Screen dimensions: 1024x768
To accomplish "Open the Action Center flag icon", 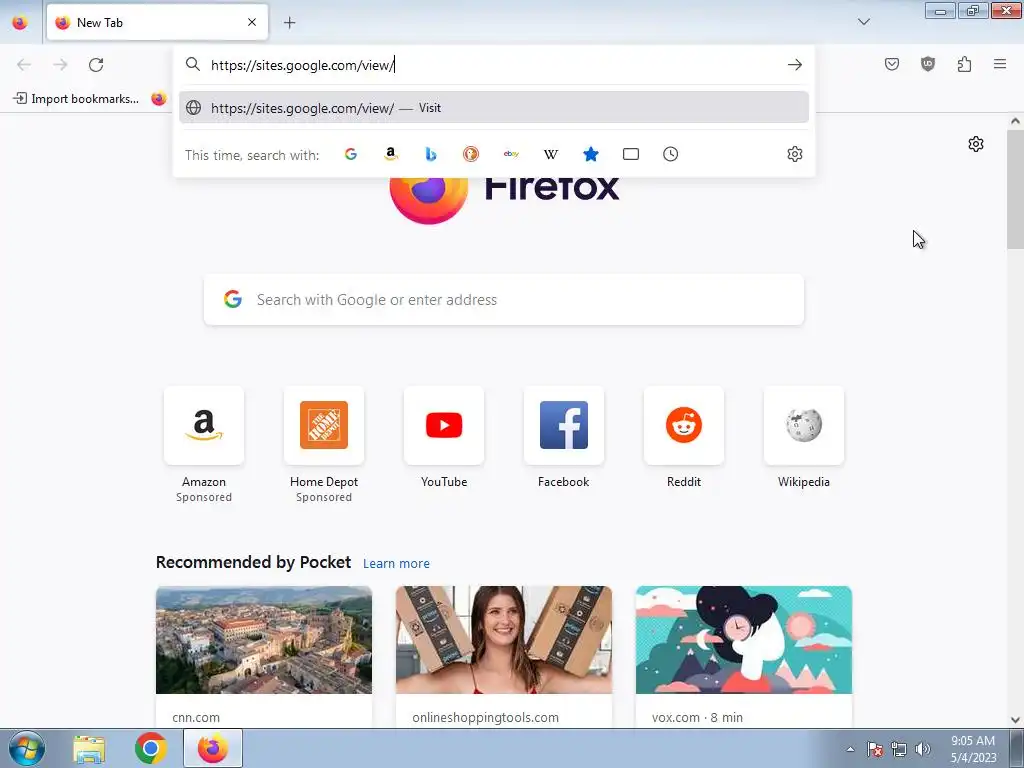I will coord(875,749).
